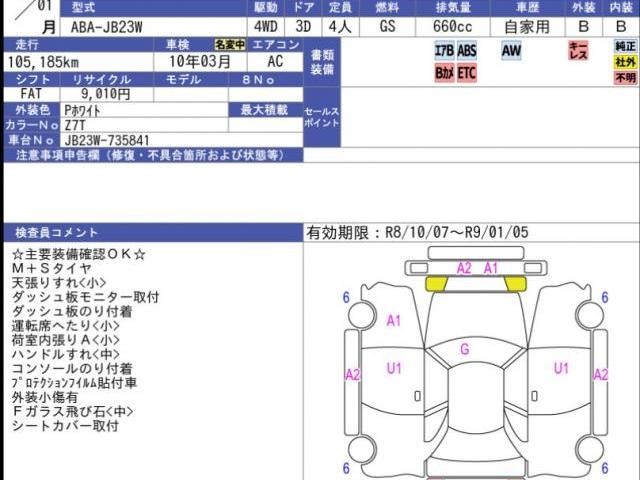Click the recycle fee 9,010円
640x480 pixels.
(x=105, y=94)
